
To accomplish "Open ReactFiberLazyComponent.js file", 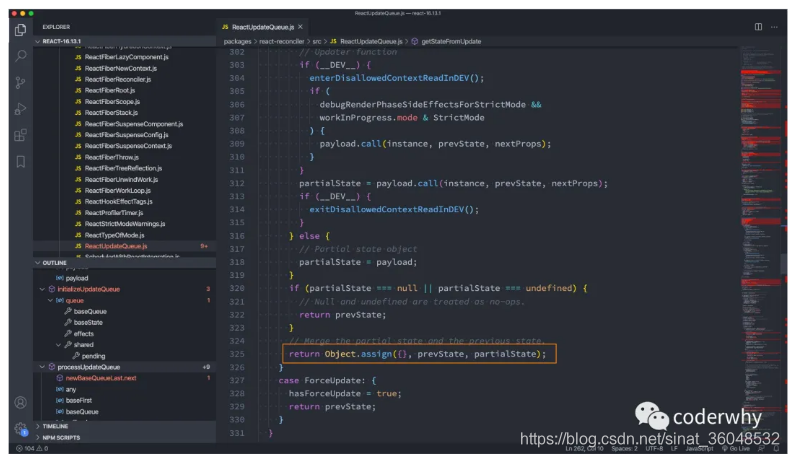I will tap(126, 57).
